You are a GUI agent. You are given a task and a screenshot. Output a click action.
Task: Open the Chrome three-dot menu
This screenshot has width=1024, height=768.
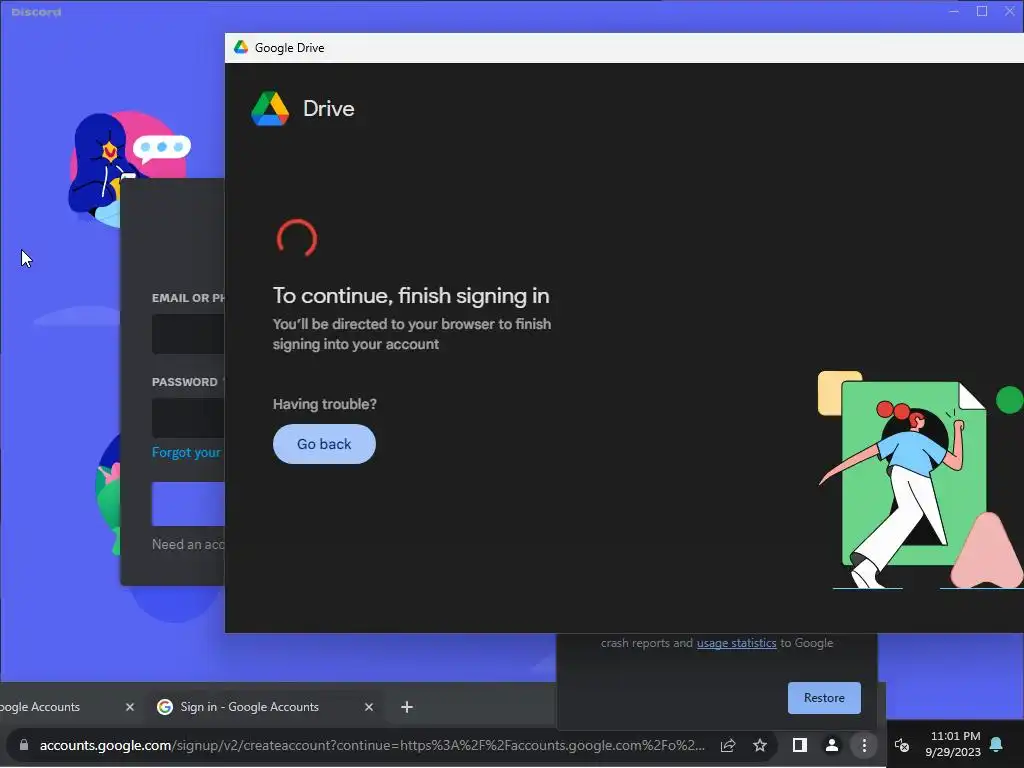tap(864, 745)
